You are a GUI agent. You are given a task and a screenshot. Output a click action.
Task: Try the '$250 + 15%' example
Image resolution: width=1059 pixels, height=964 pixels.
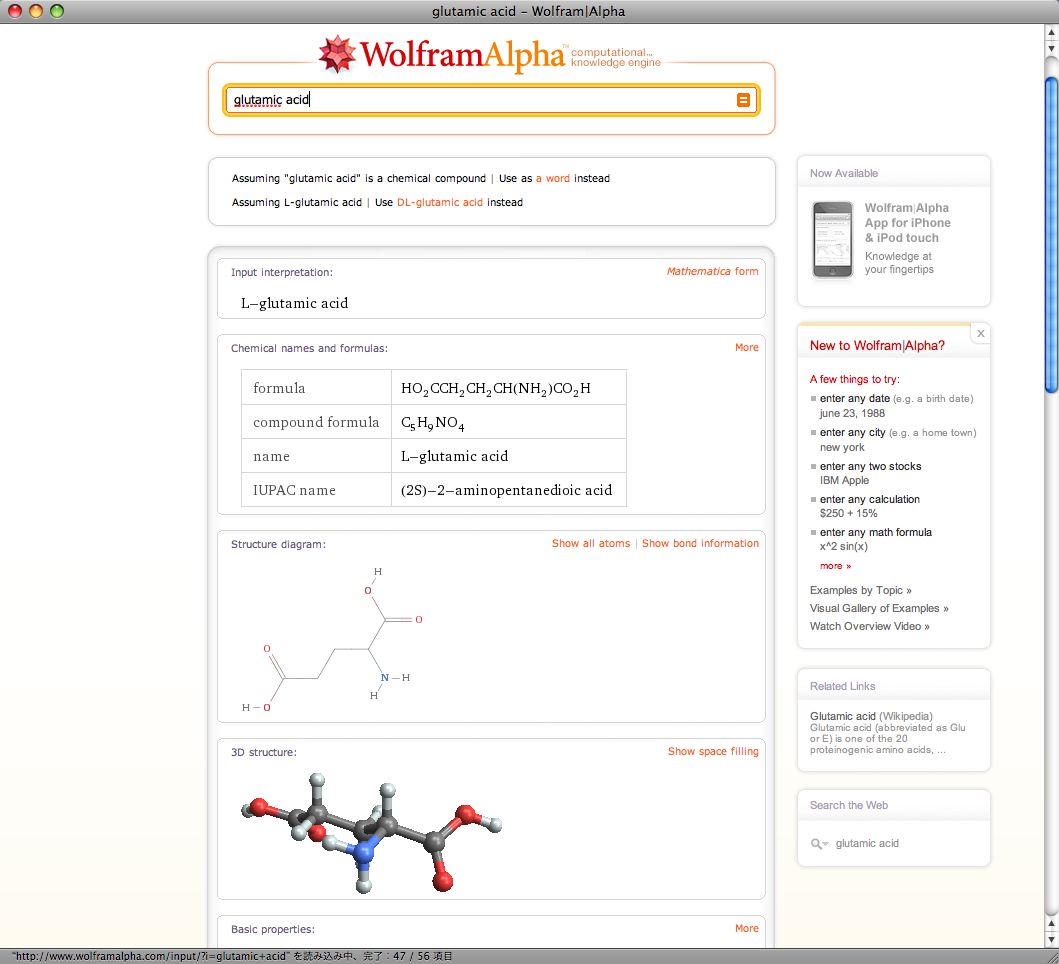click(848, 513)
